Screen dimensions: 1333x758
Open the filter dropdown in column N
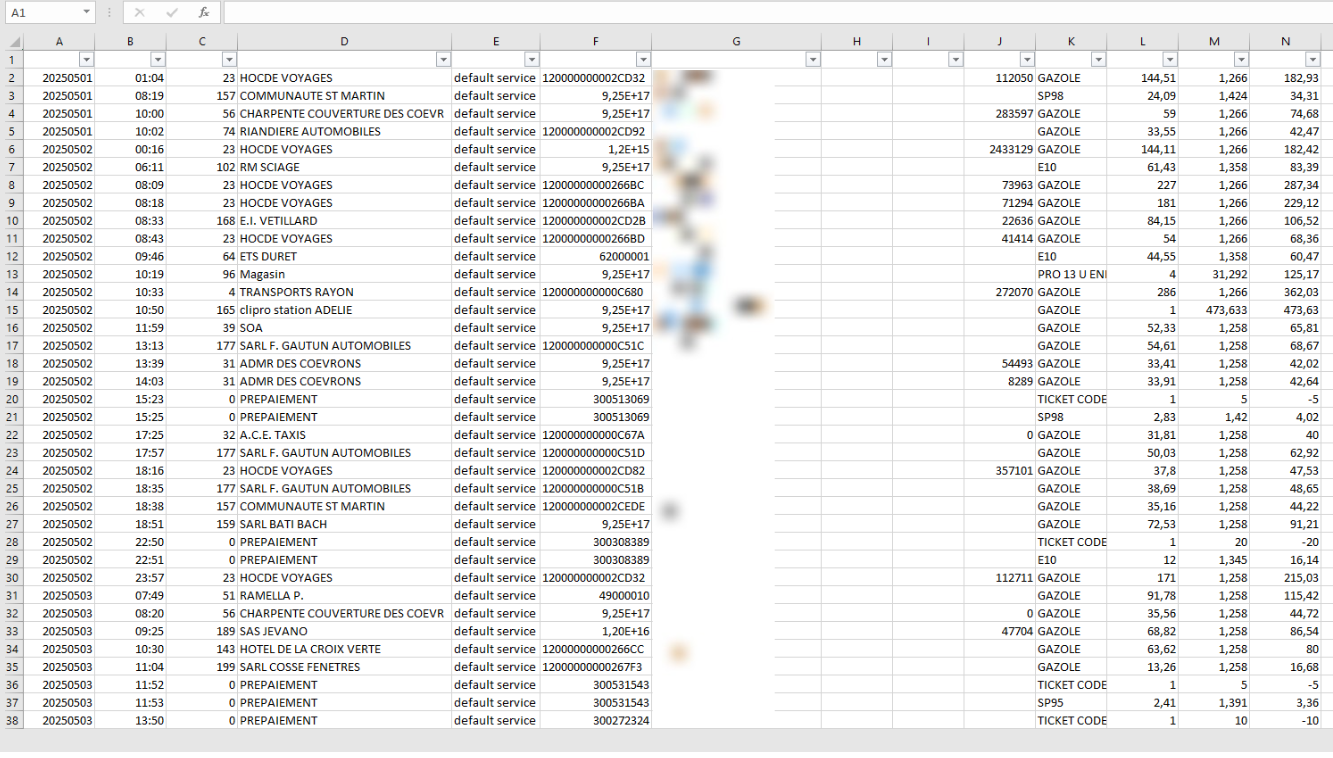[x=1312, y=60]
